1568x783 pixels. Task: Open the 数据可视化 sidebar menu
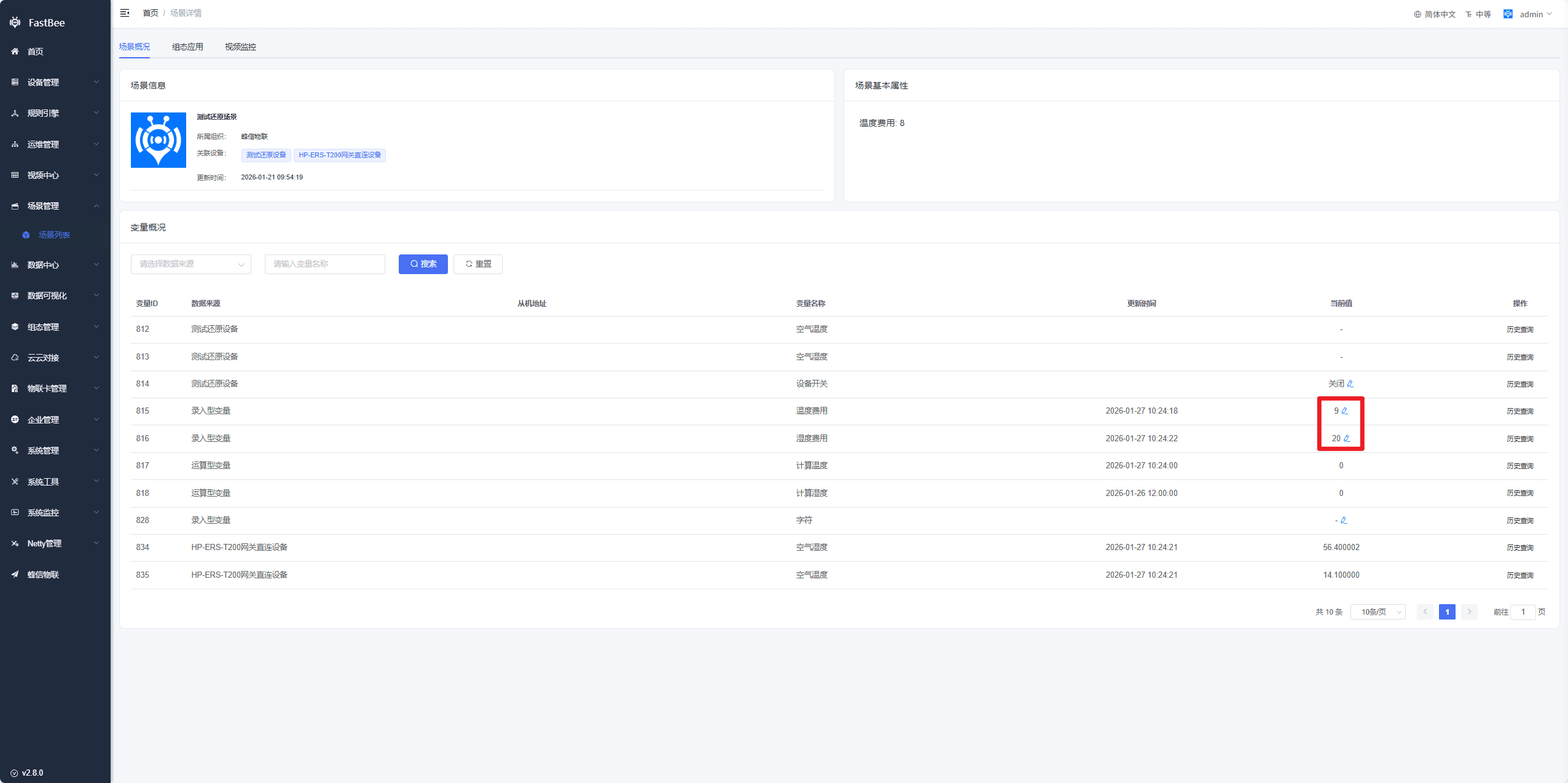(55, 296)
